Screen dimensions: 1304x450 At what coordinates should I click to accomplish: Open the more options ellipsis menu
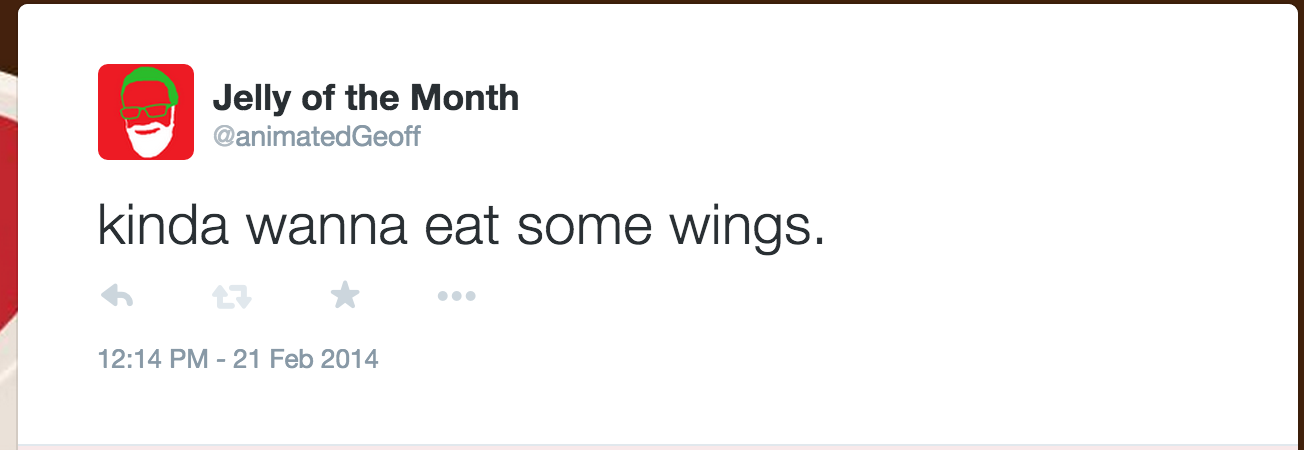click(457, 296)
